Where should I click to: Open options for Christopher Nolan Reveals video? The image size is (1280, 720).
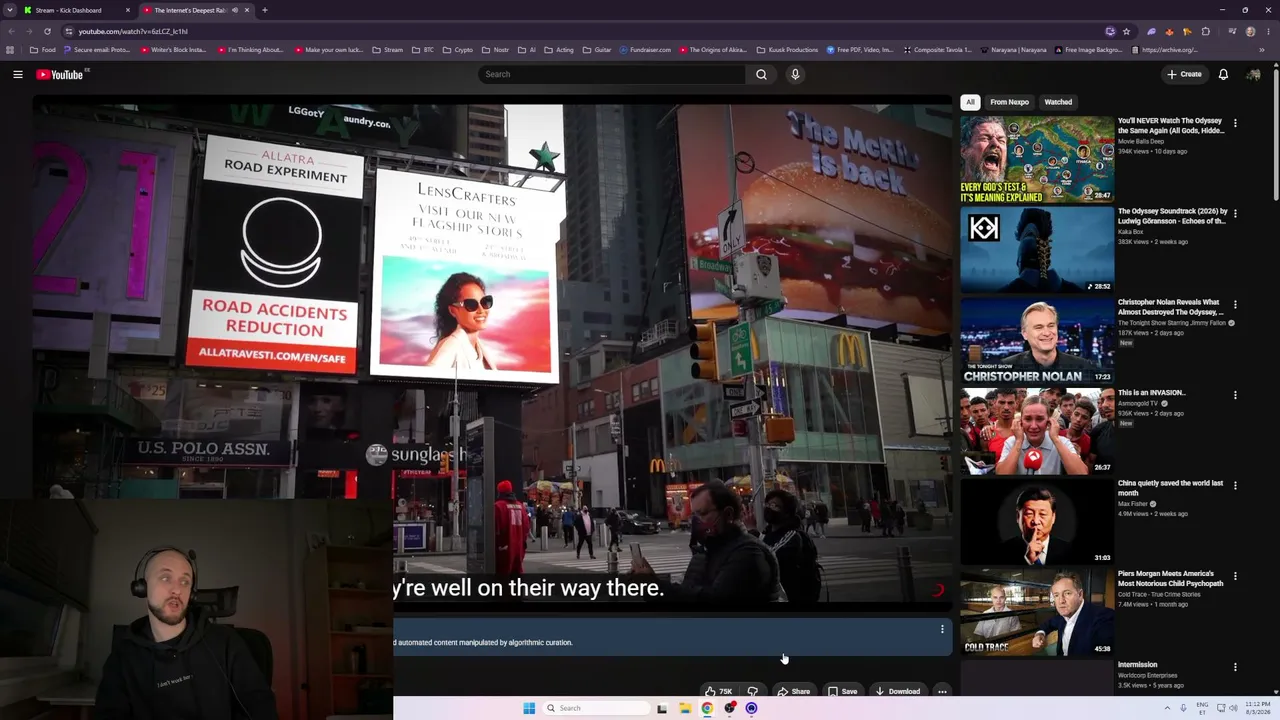click(x=1235, y=304)
